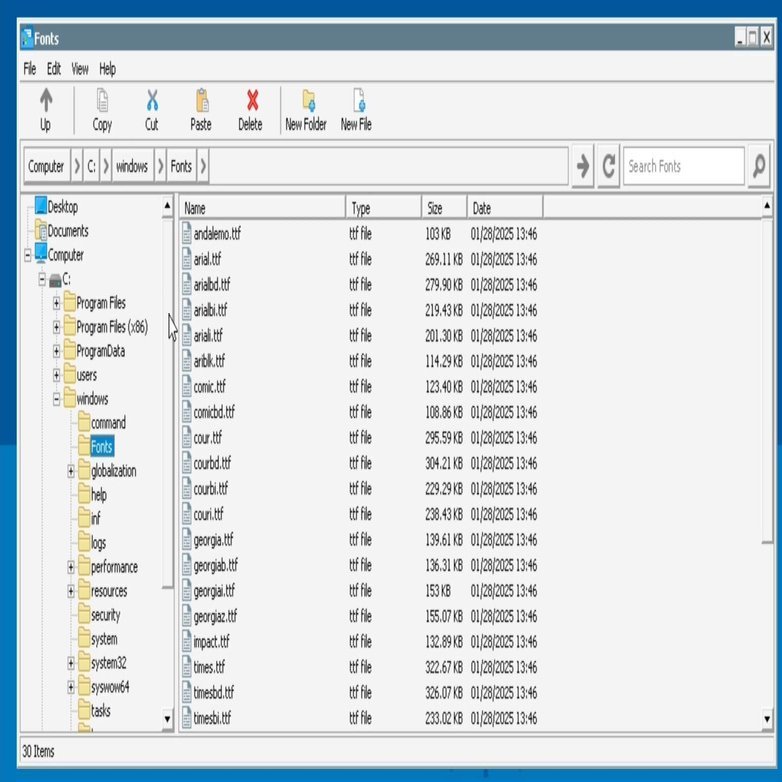The height and width of the screenshot is (782, 782).
Task: Collapse the windows folder node
Action: [56, 399]
